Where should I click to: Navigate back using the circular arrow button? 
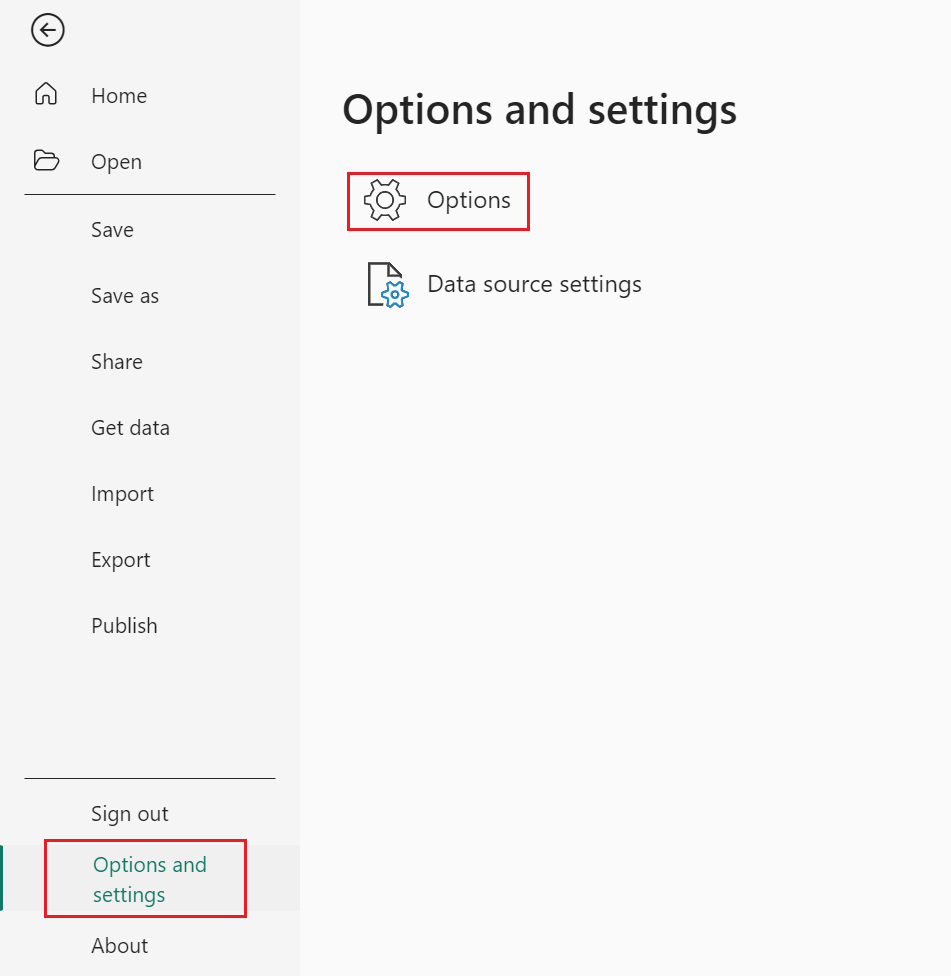coord(47,30)
